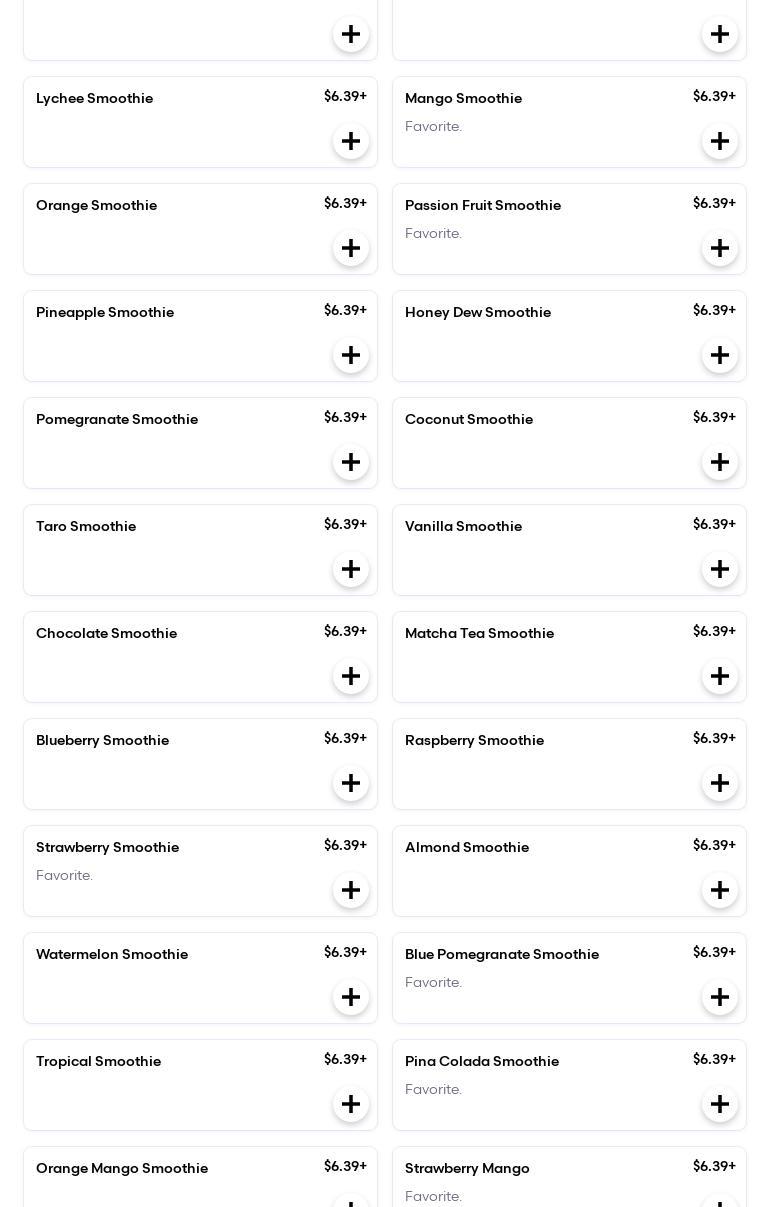Add Blueberry Smoothie to cart
Image resolution: width=770 pixels, height=1207 pixels.
(351, 783)
